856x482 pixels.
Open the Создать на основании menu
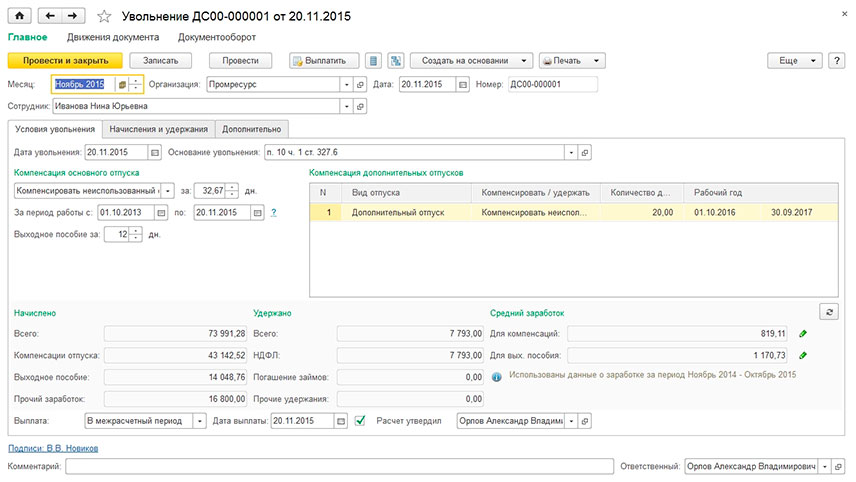coord(471,61)
